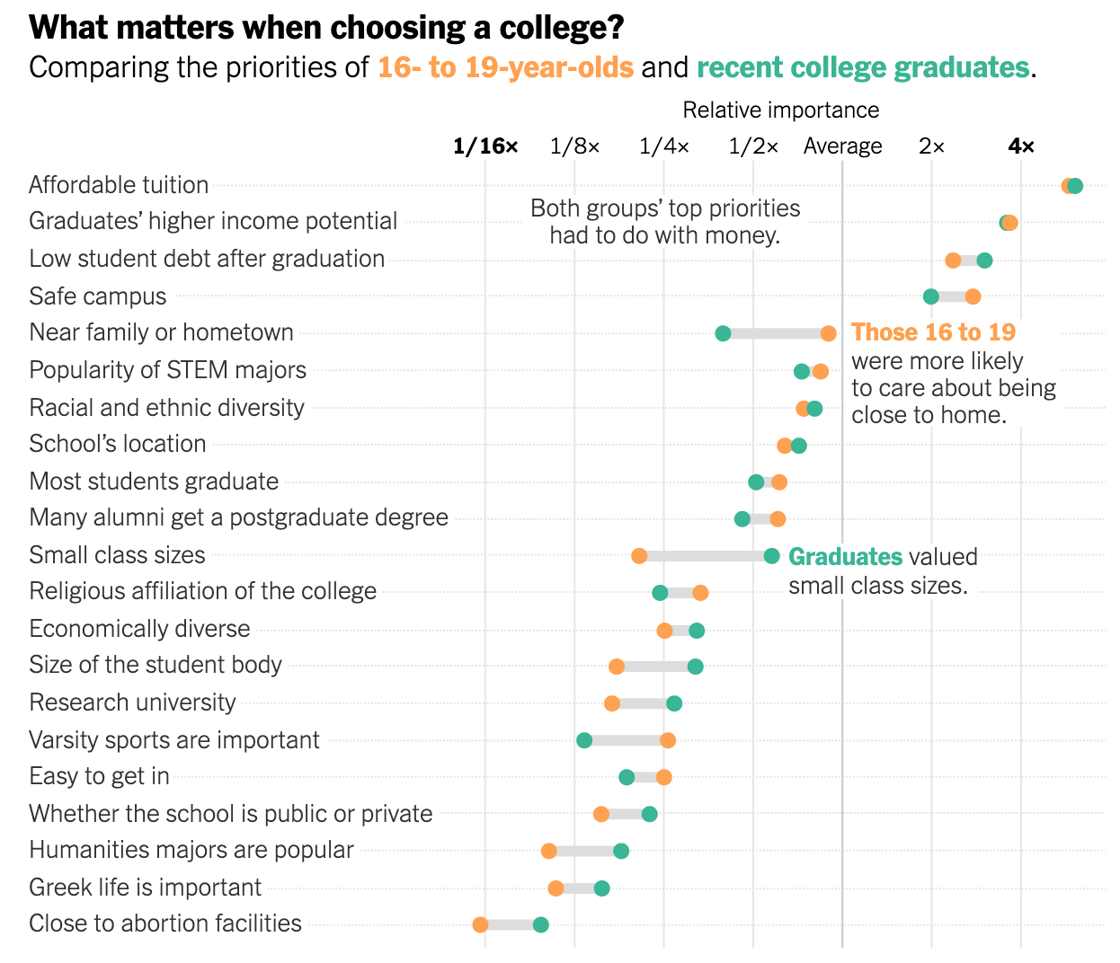
Task: Click the 1/16× axis label
Action: point(486,146)
